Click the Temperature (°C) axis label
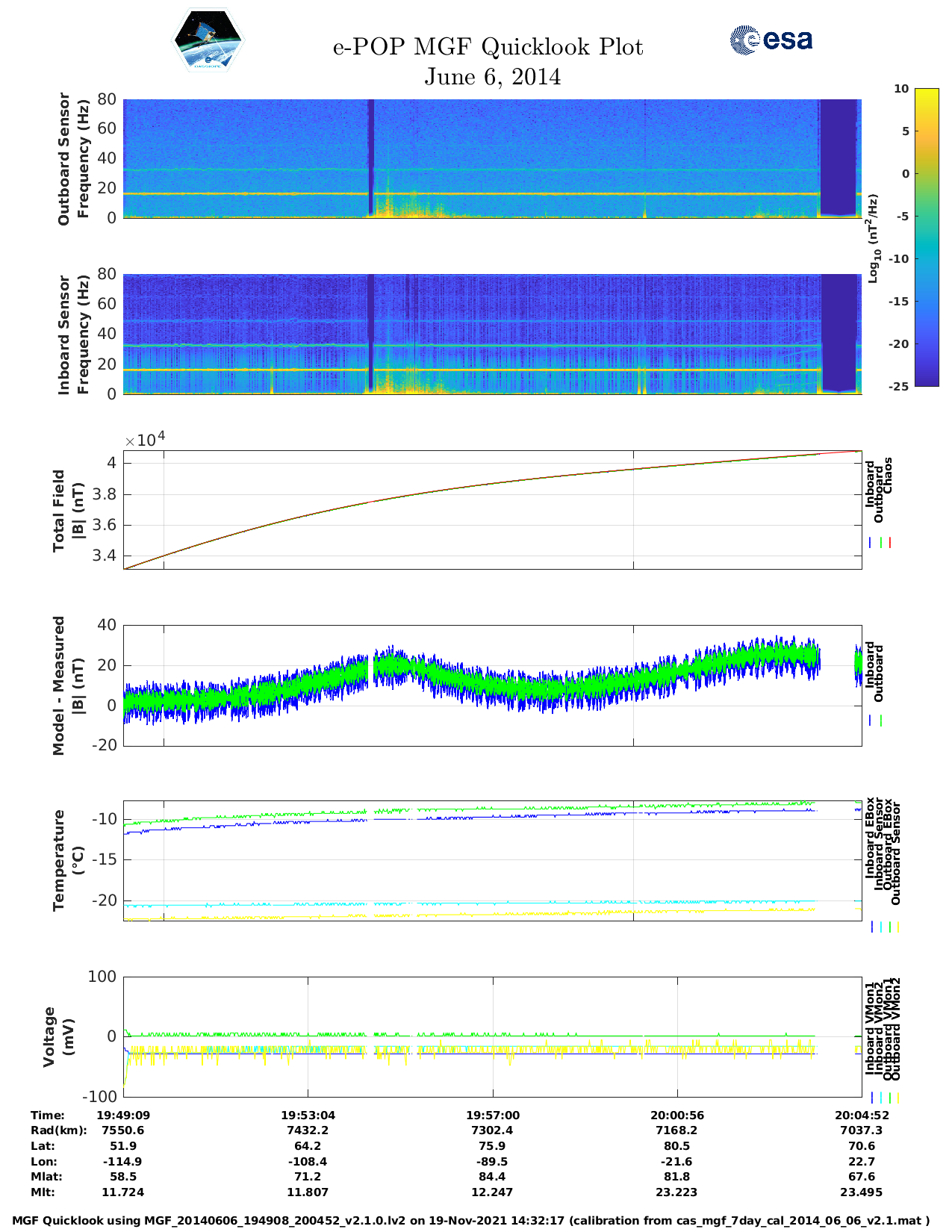The image size is (952, 1232). [x=69, y=860]
